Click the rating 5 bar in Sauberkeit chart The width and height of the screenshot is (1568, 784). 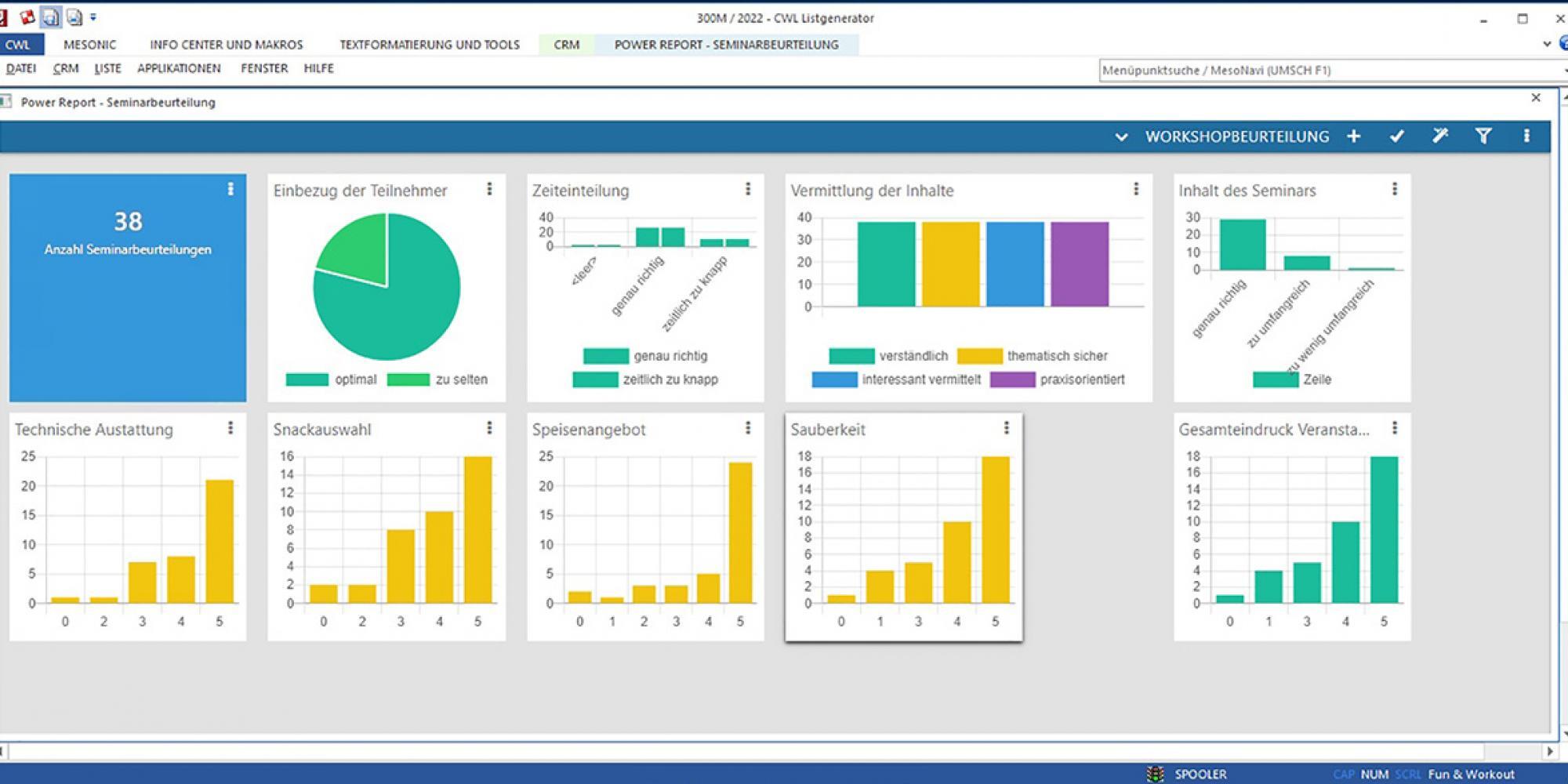coord(996,529)
